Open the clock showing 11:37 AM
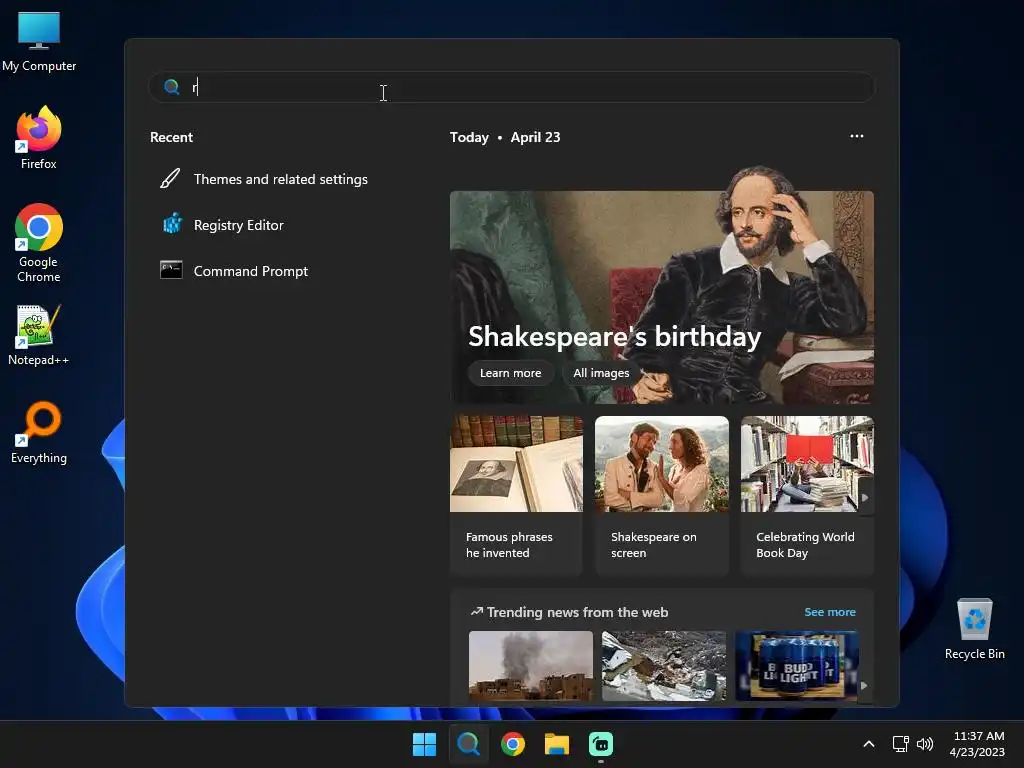Image resolution: width=1024 pixels, height=768 pixels. point(978,744)
